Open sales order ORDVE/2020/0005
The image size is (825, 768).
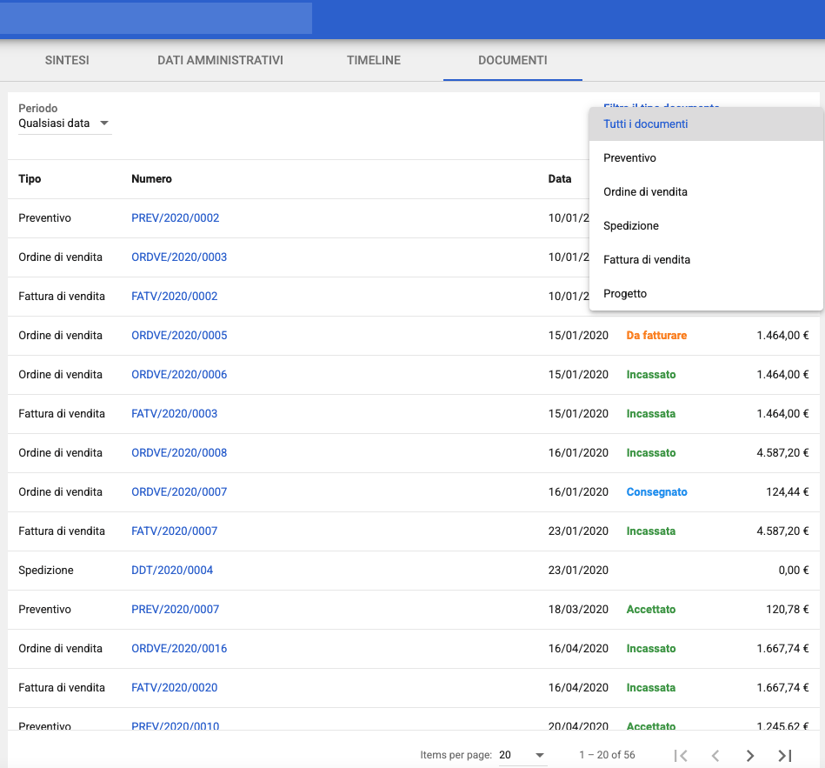coord(179,335)
